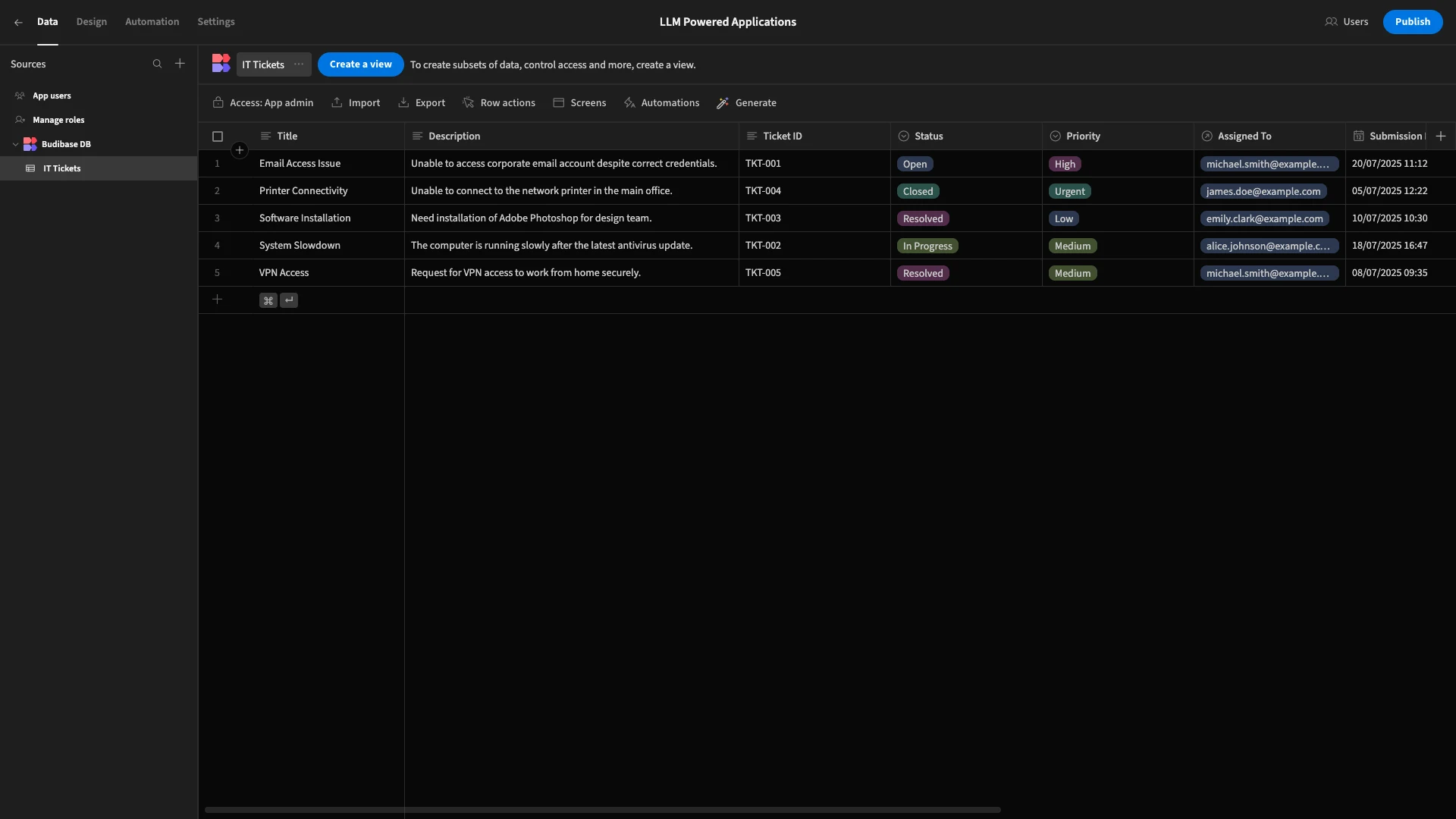Click the Urgent priority tag

1069,191
